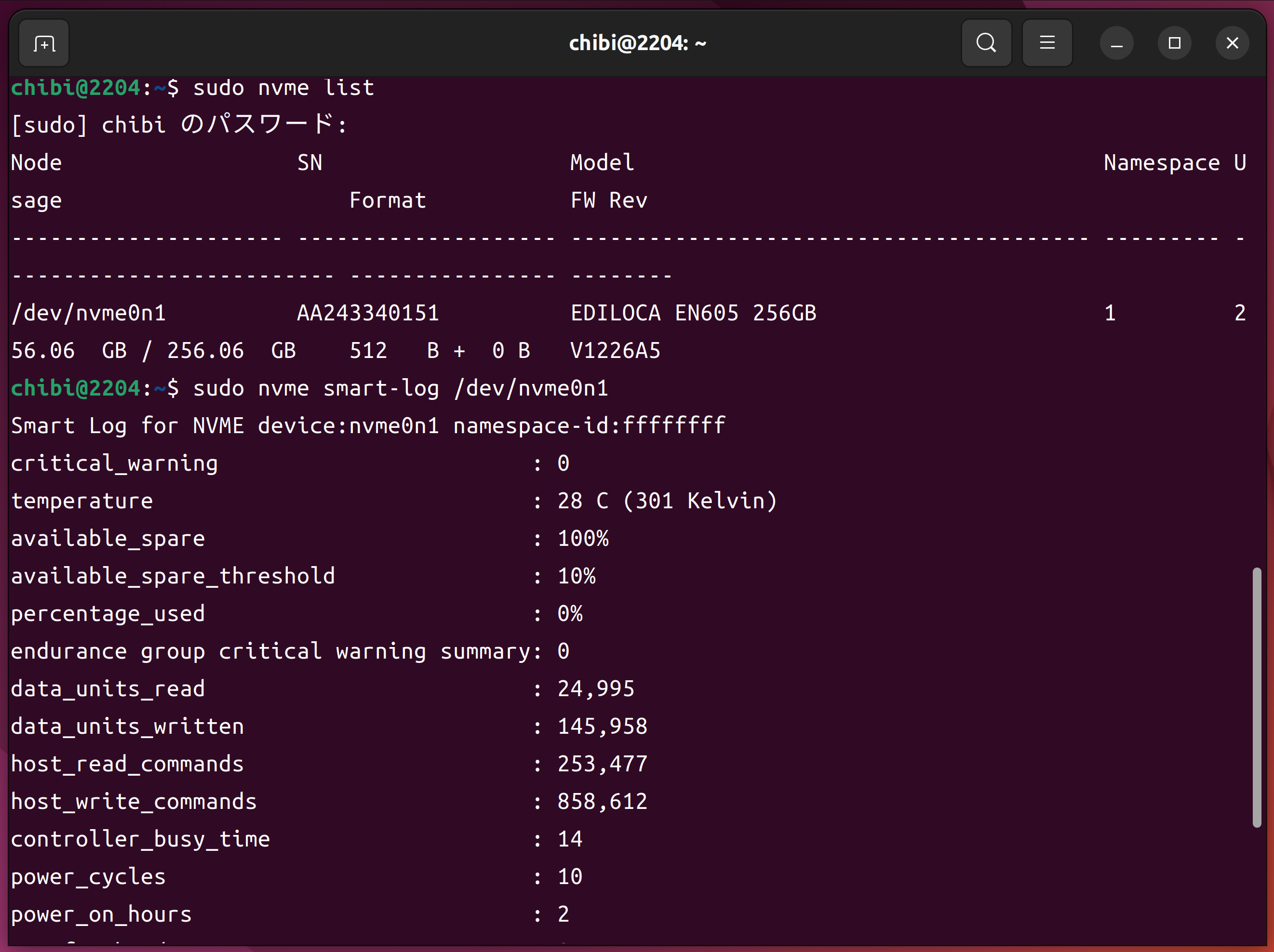Click the /dev/nvme0n1 node entry
Image resolution: width=1274 pixels, height=952 pixels.
[x=89, y=313]
